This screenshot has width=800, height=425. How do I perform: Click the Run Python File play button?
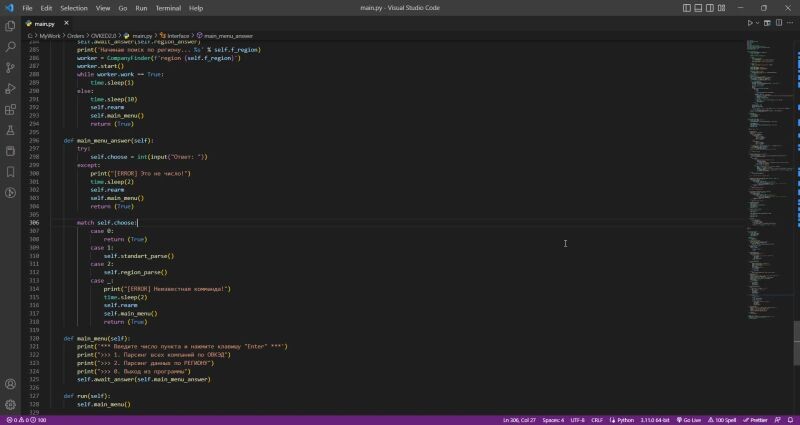750,22
